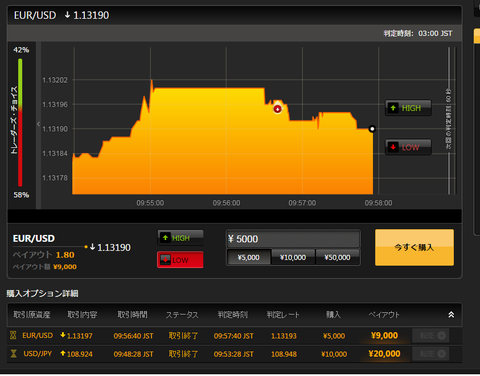The height and width of the screenshot is (376, 480).
Task: Click the 購入オプション詳細 section heading
Action: pyautogui.click(x=42, y=293)
